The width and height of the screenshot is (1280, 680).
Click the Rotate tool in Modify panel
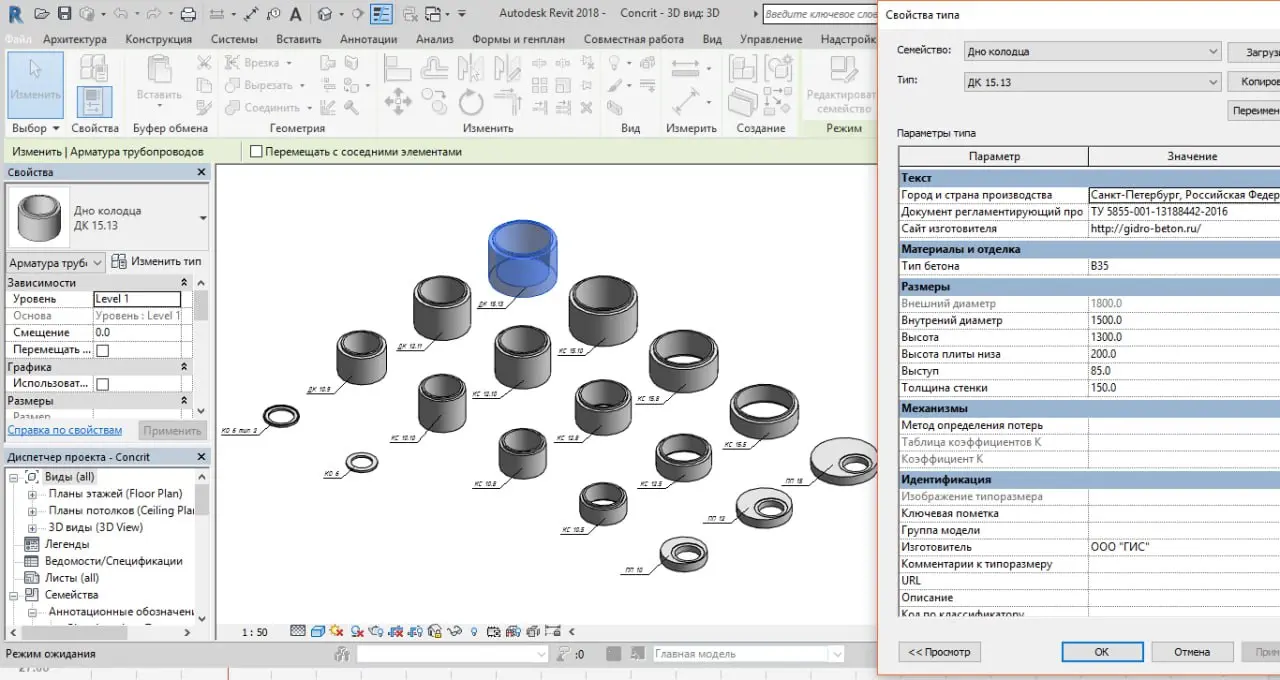click(471, 101)
